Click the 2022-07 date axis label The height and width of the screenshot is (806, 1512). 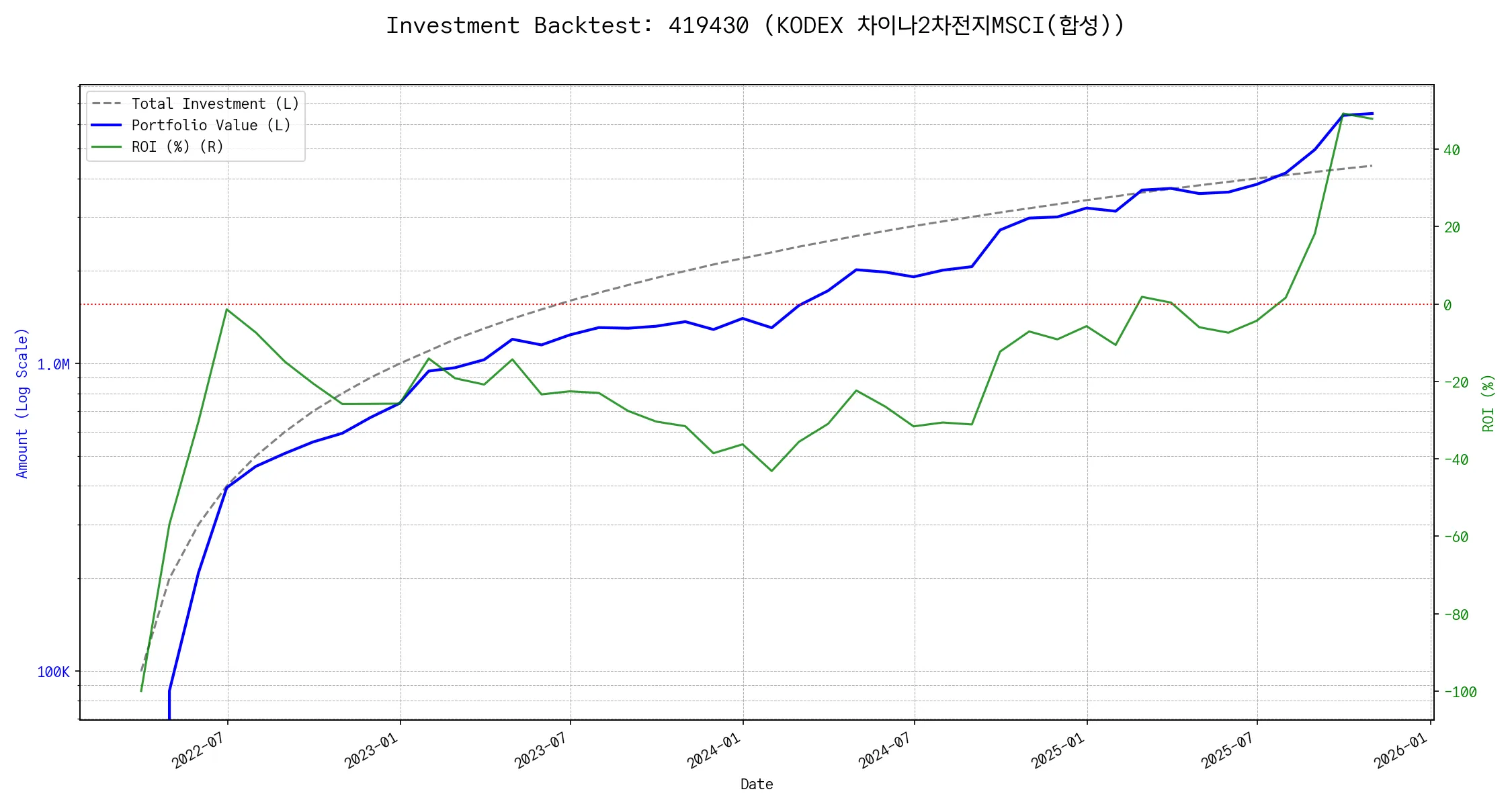click(x=198, y=750)
